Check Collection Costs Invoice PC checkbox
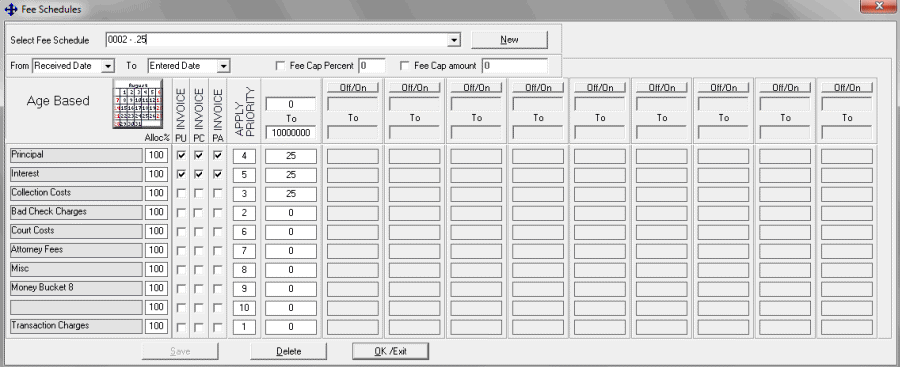This screenshot has height=367, width=900. click(199, 194)
